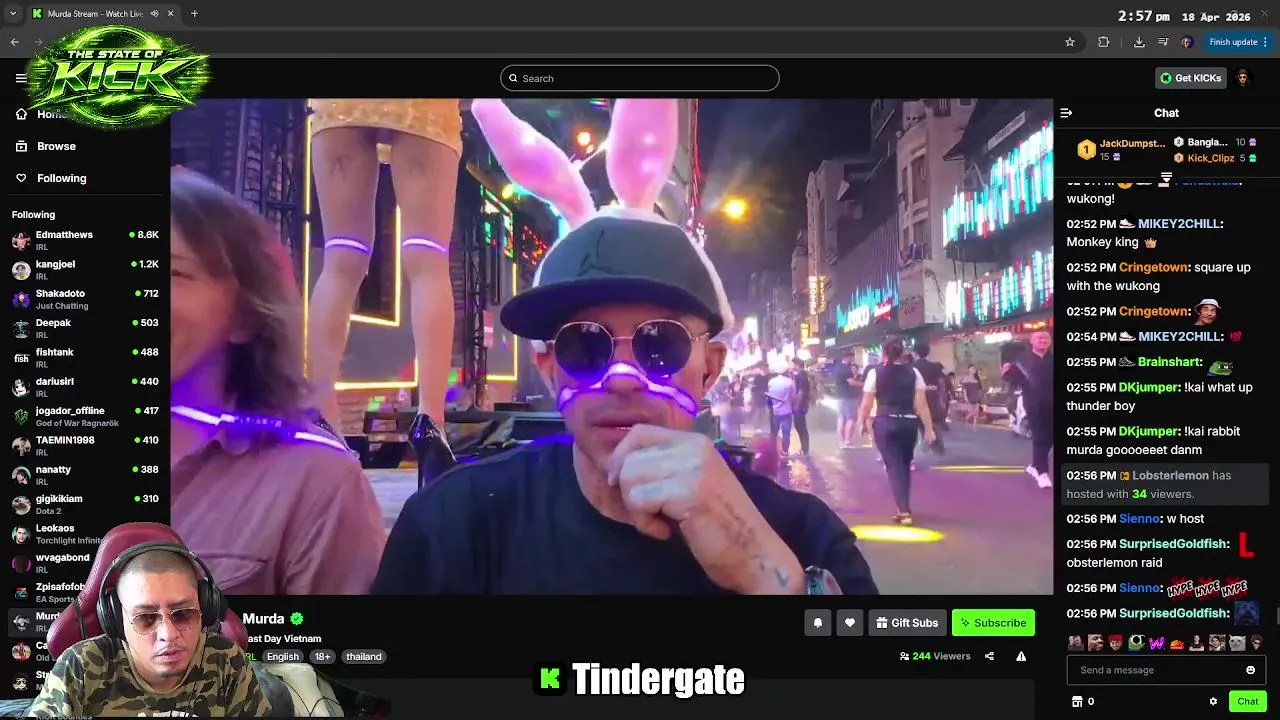The image size is (1280, 720).
Task: Share the stream via share icon
Action: tap(989, 656)
